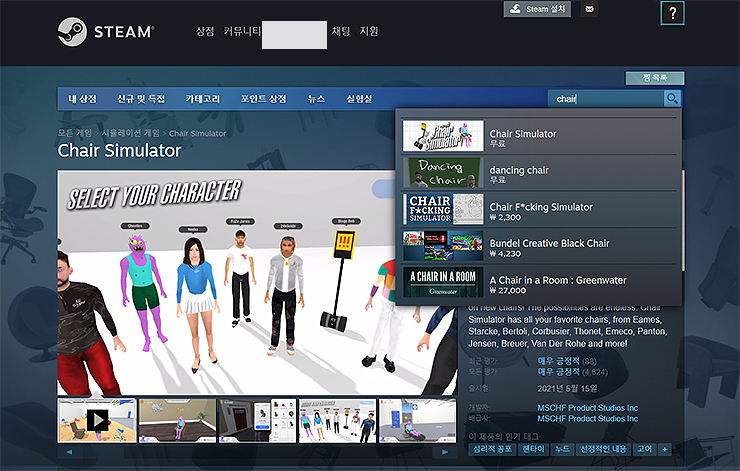Open recent reviews 매우 긍정적 (88) link
740x471 pixels.
567,361
